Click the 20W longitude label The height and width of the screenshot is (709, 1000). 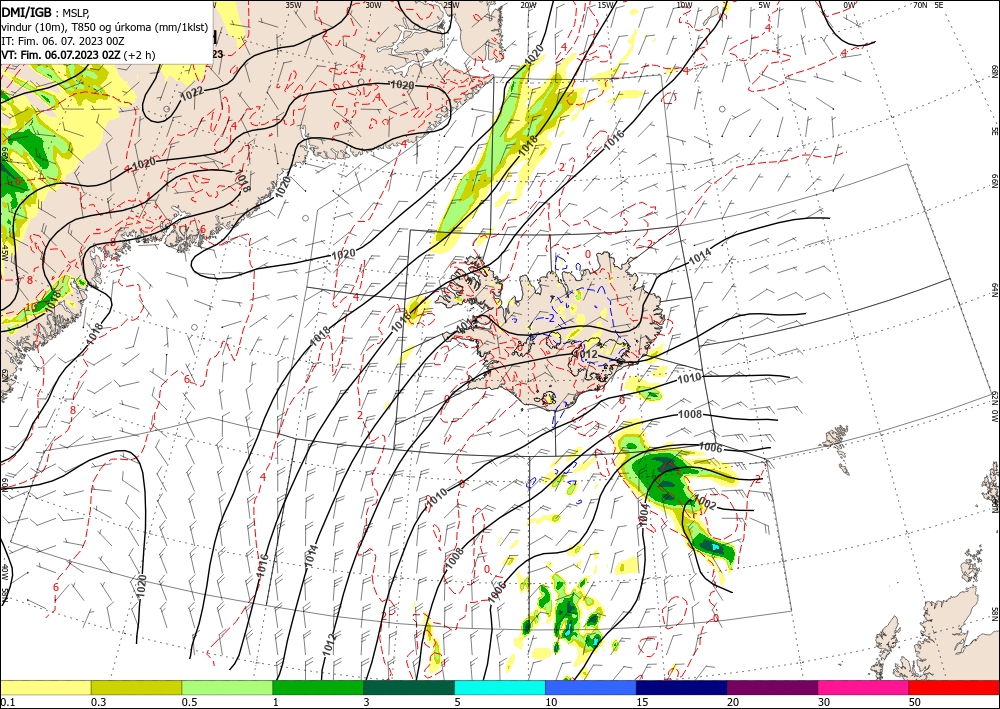(x=528, y=4)
